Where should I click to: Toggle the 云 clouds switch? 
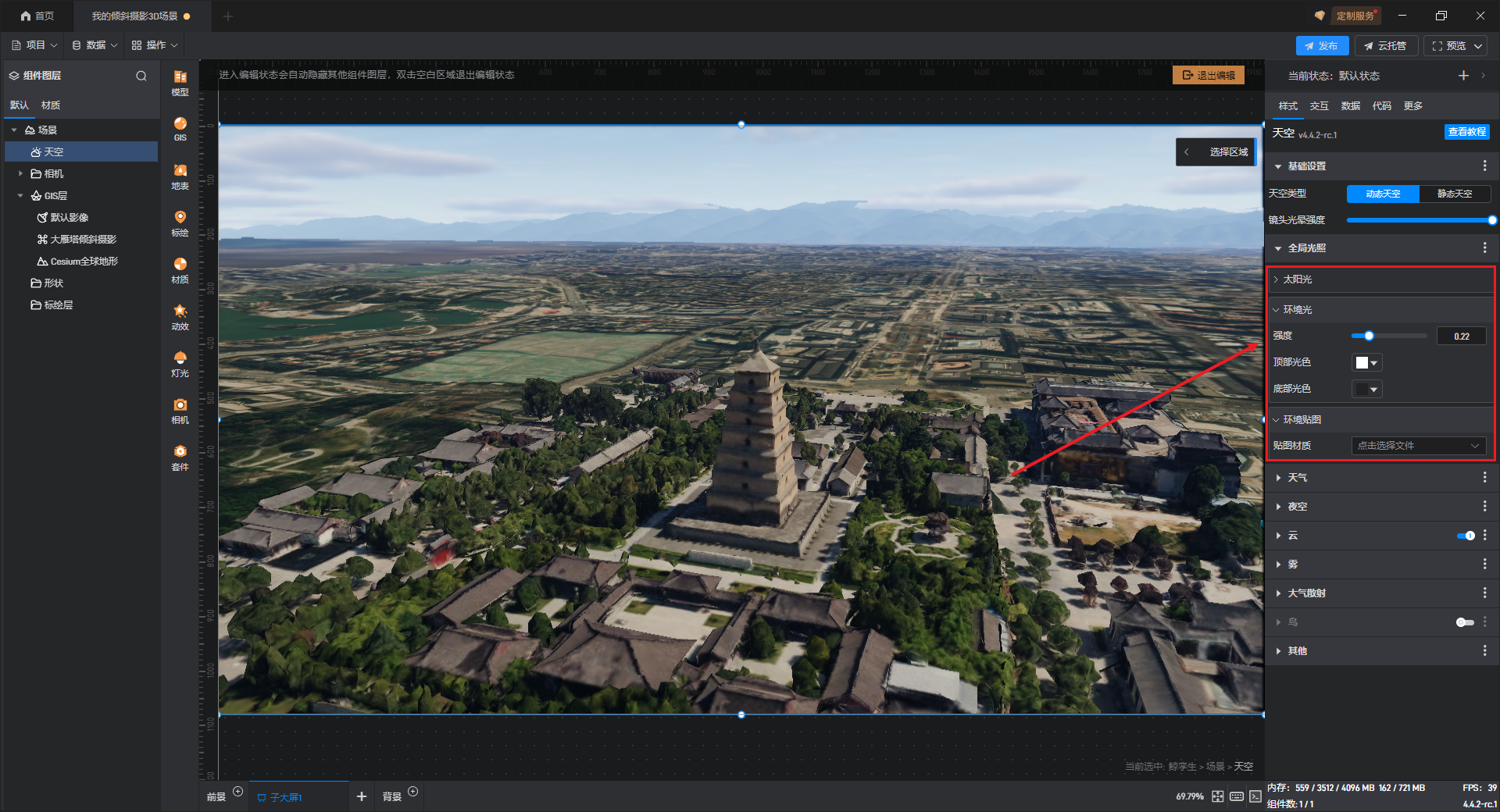pos(1466,536)
